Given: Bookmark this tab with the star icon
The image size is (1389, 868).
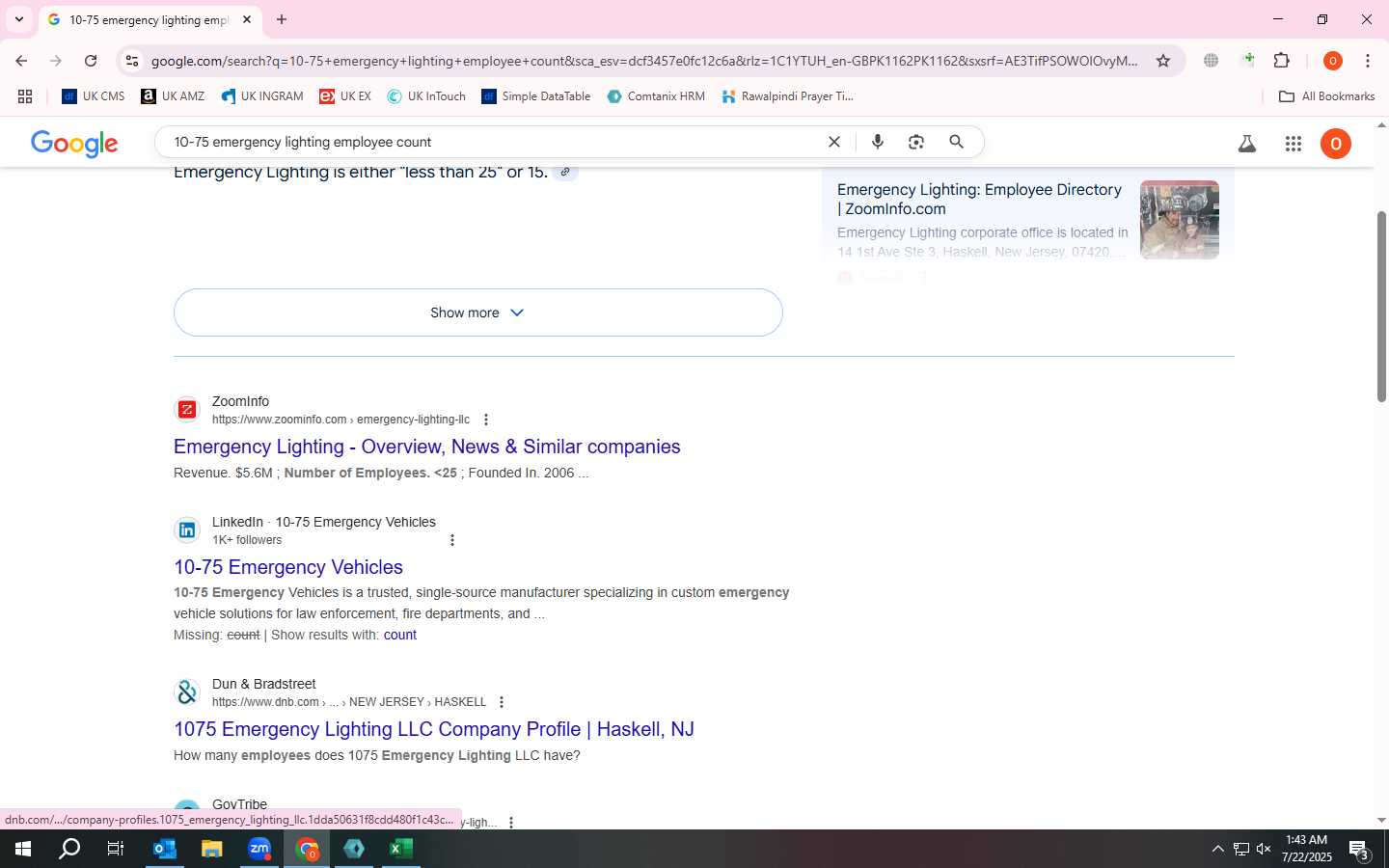Looking at the screenshot, I should pyautogui.click(x=1163, y=61).
